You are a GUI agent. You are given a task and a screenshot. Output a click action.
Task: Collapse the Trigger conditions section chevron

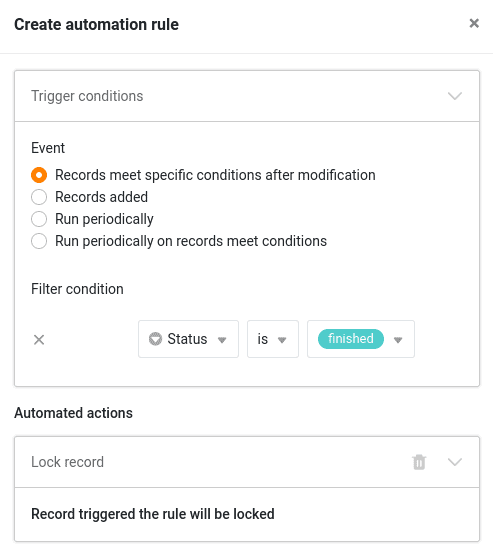(x=455, y=96)
